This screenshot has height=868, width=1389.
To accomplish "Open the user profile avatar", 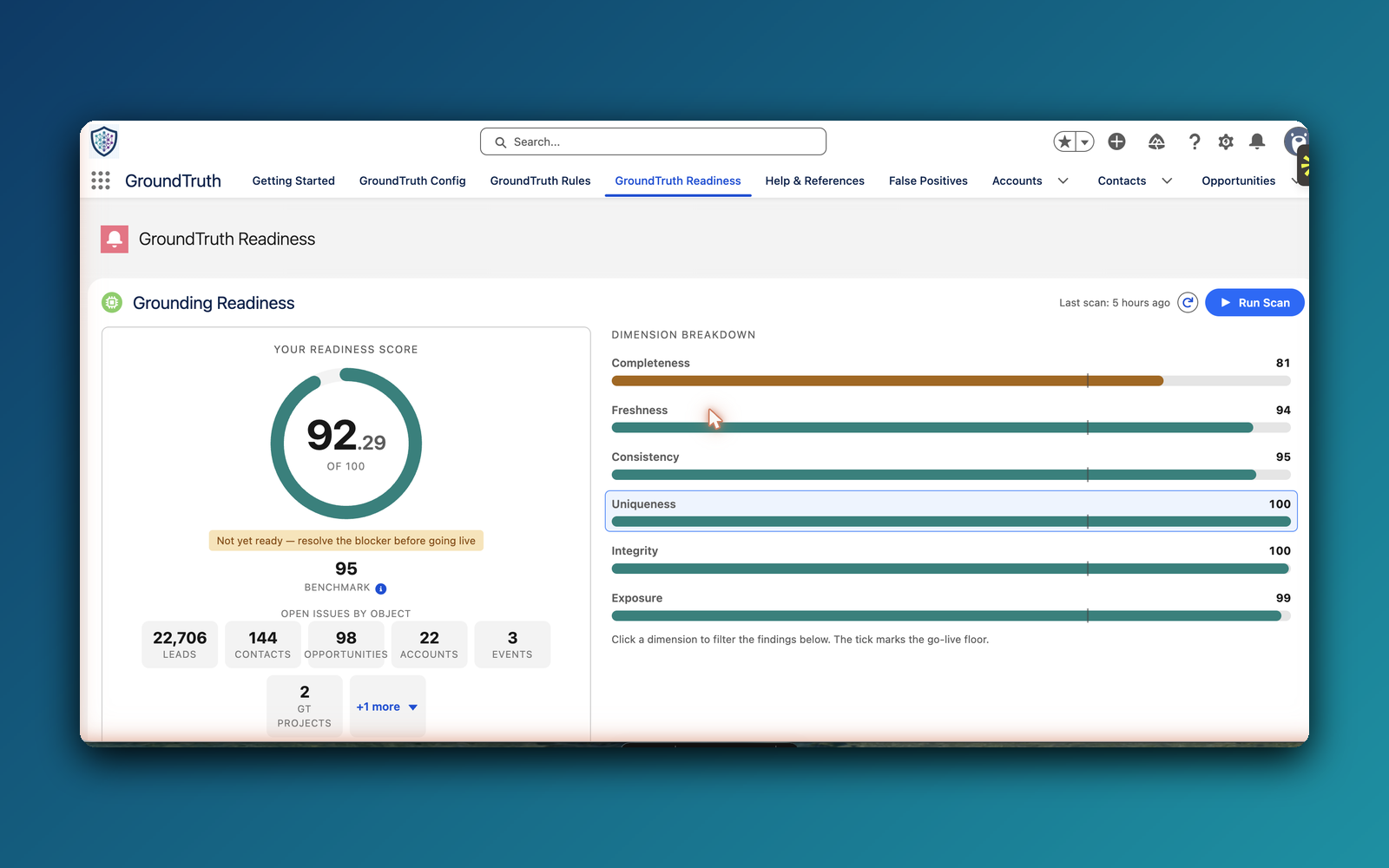I will point(1296,141).
